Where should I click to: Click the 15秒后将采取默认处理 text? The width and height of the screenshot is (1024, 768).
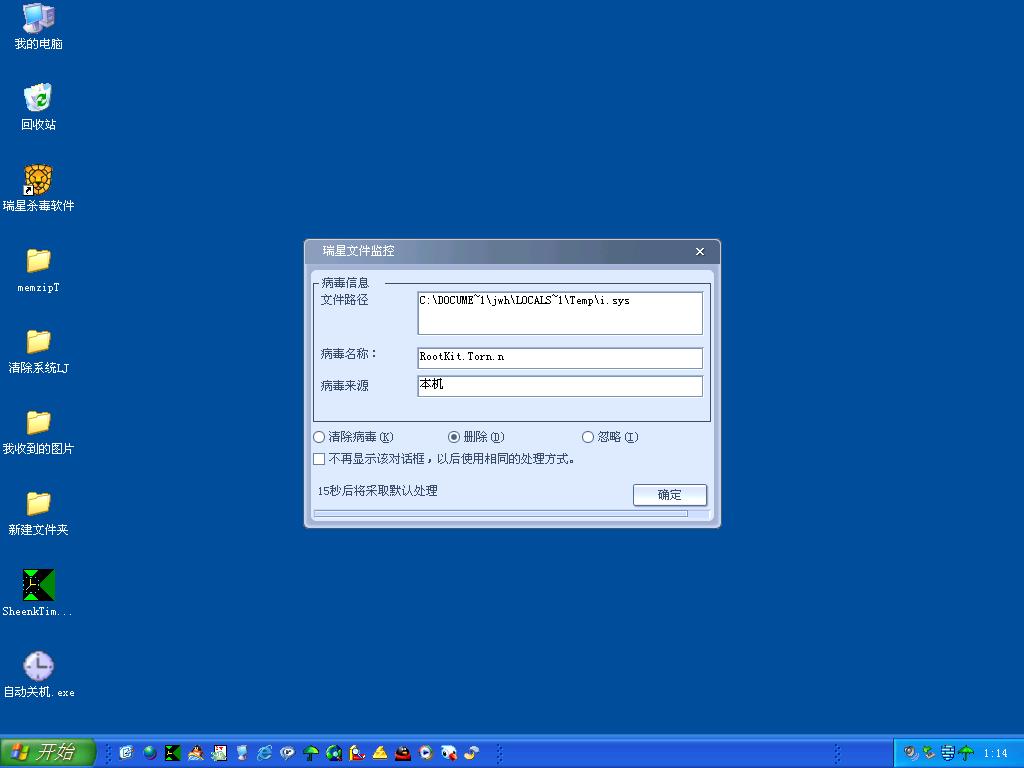tap(377, 490)
